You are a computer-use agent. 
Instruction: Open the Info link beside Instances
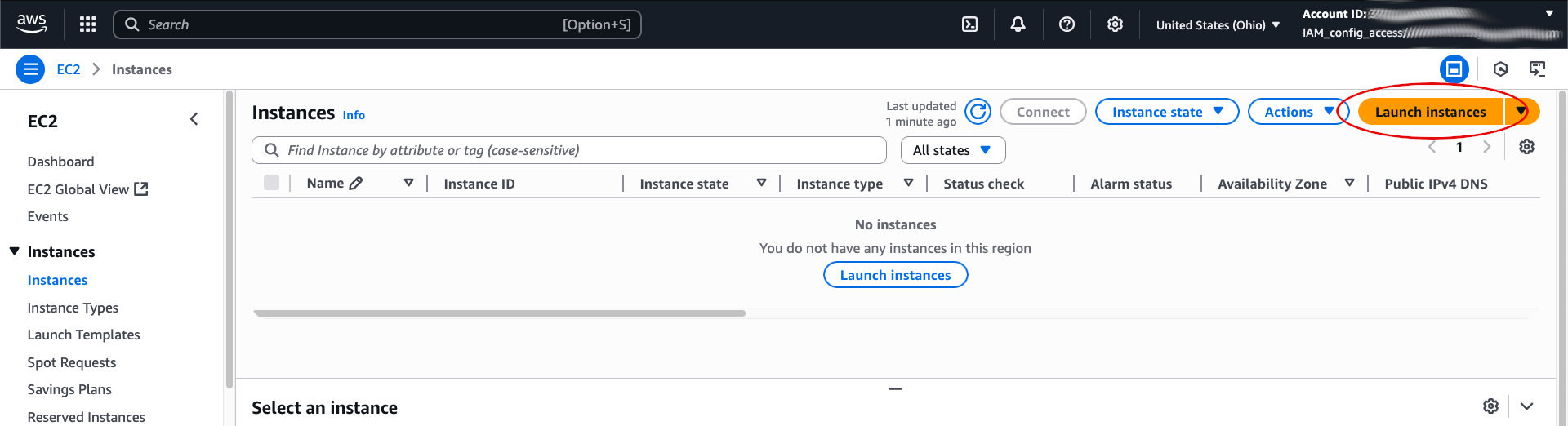(354, 115)
